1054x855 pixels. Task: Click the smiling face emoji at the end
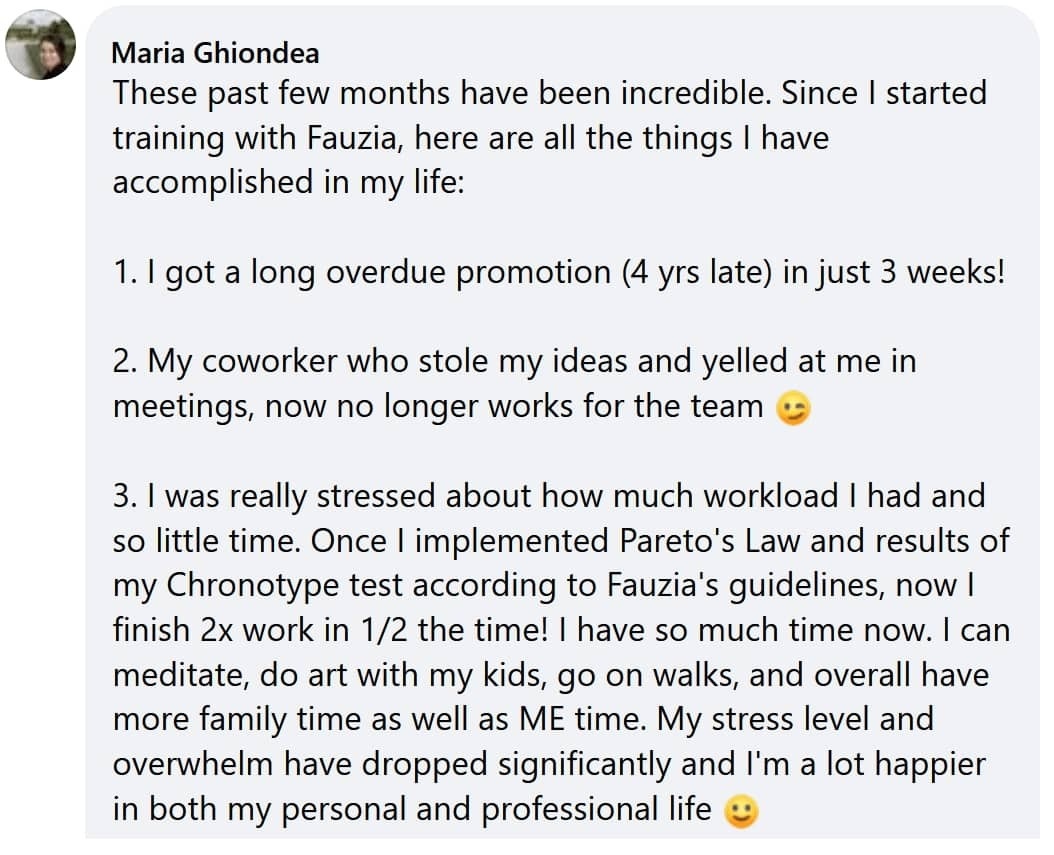[740, 811]
